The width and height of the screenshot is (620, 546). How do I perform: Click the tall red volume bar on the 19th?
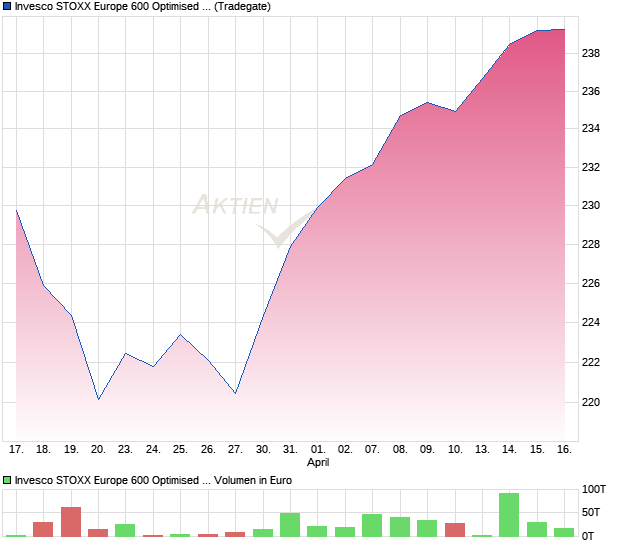(71, 522)
